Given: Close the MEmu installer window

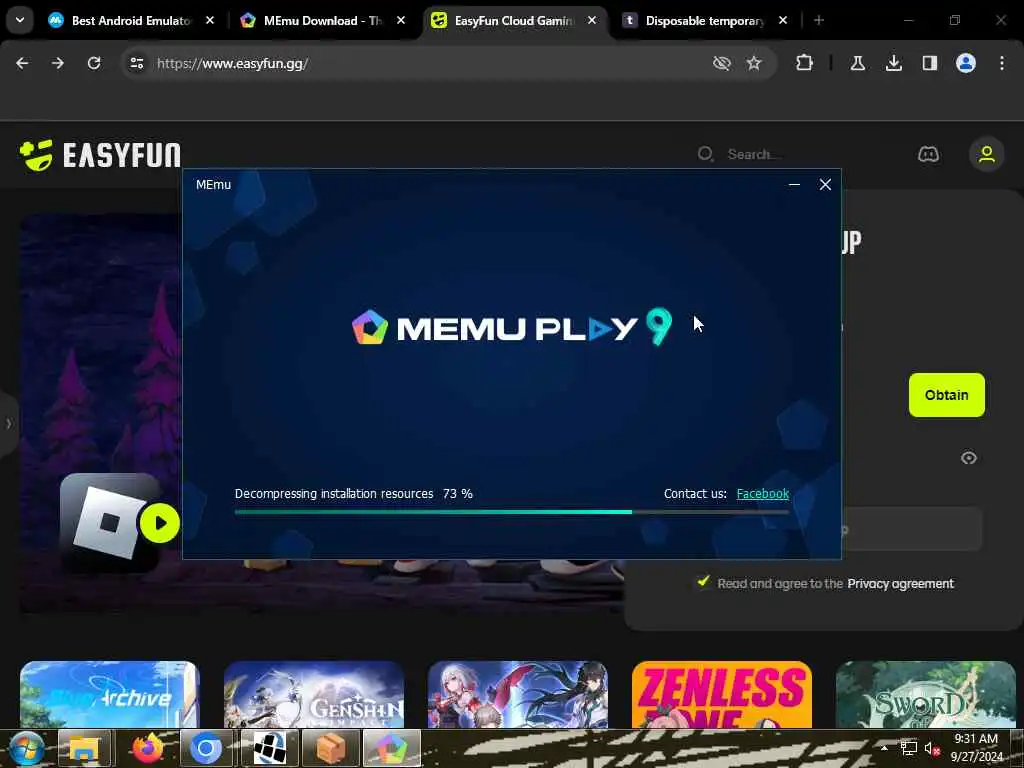Looking at the screenshot, I should click(825, 185).
